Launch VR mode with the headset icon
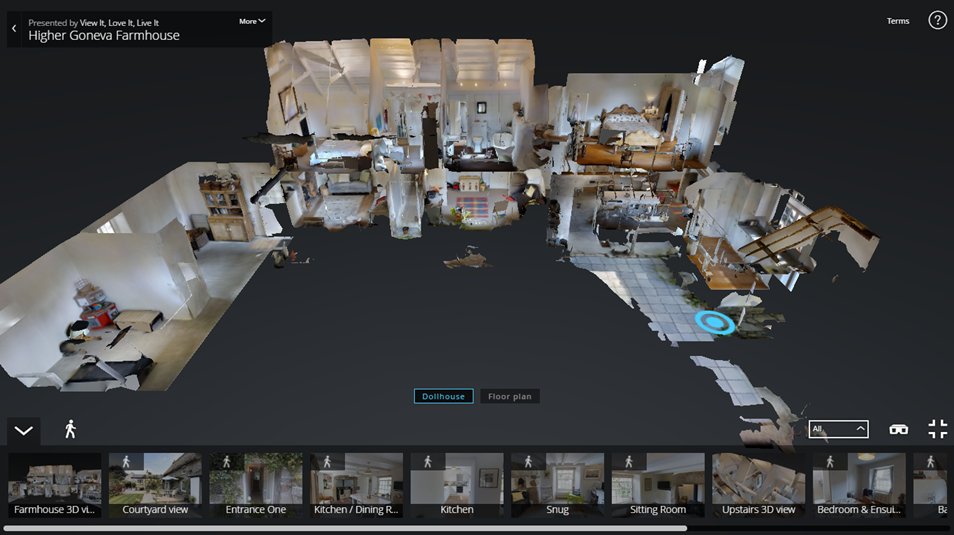The image size is (954, 535). [x=899, y=430]
